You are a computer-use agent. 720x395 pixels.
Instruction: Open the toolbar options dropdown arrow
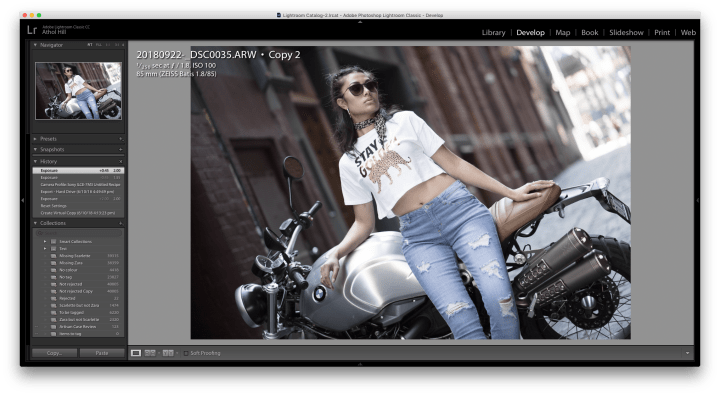pos(687,353)
